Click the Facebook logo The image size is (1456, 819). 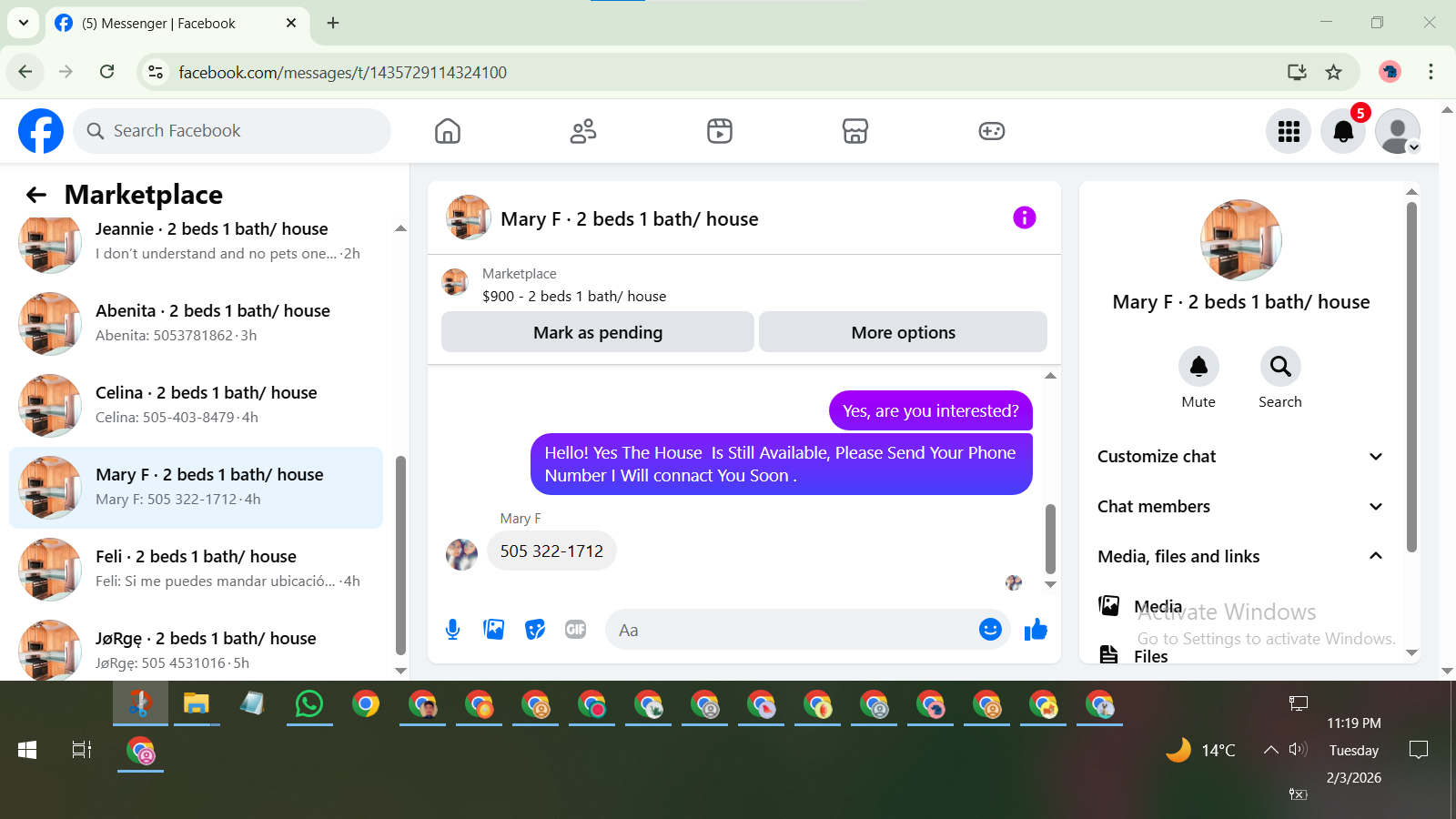point(41,131)
